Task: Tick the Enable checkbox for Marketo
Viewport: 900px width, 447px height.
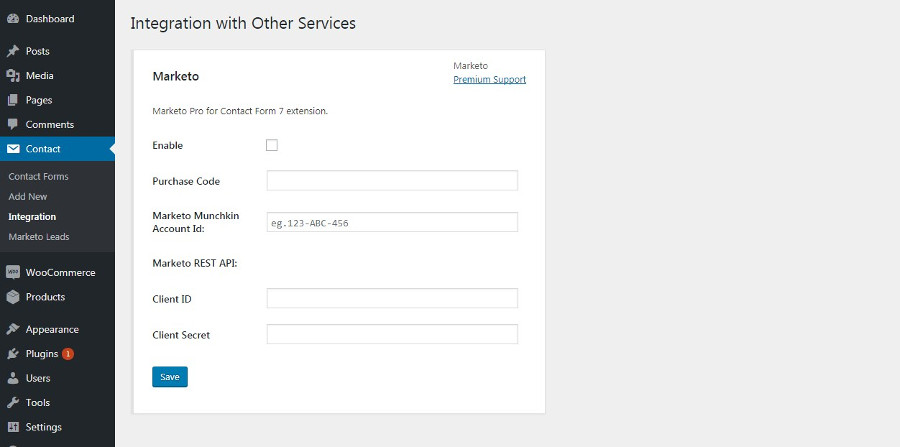Action: [x=272, y=145]
